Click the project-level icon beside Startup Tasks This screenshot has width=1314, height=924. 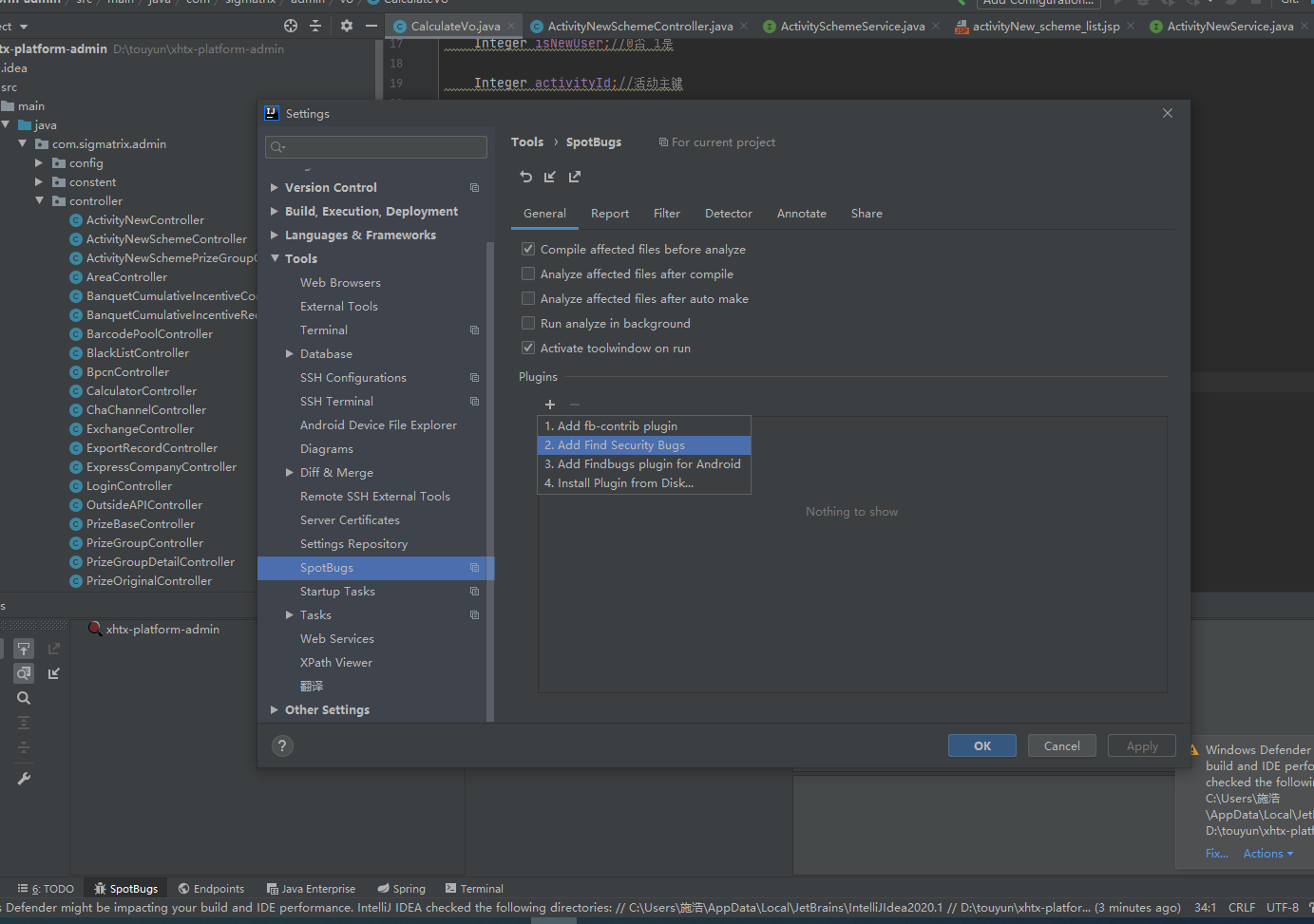coord(474,592)
